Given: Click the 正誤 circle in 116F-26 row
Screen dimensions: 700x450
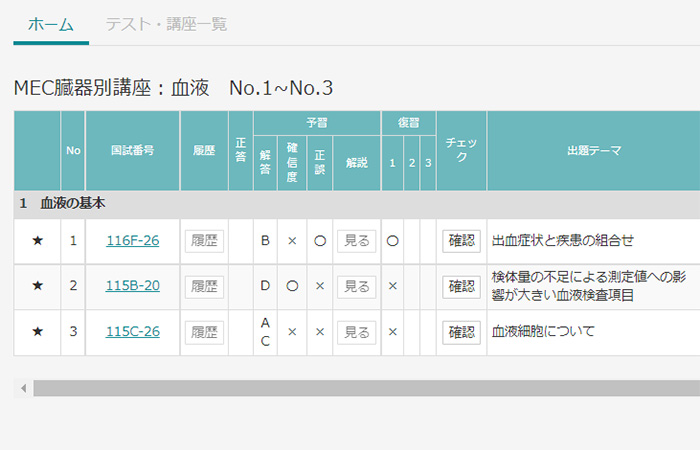Looking at the screenshot, I should [320, 241].
